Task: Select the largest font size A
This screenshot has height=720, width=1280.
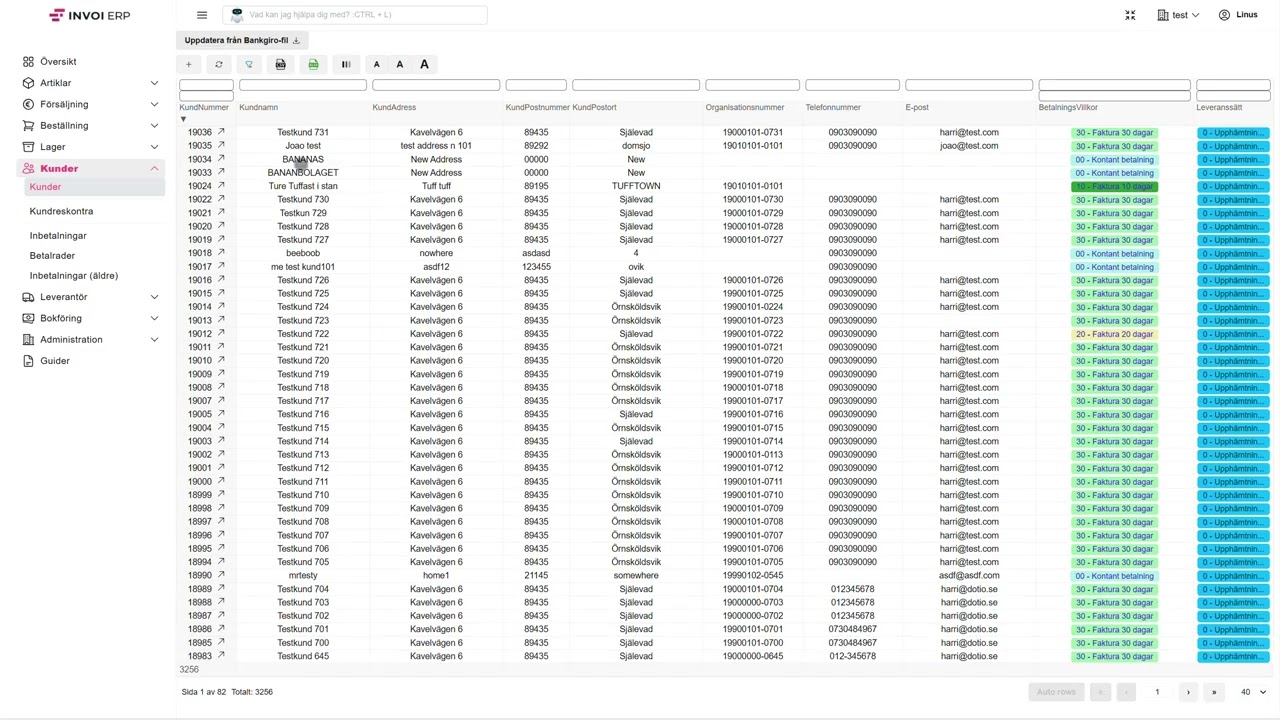Action: 424,65
